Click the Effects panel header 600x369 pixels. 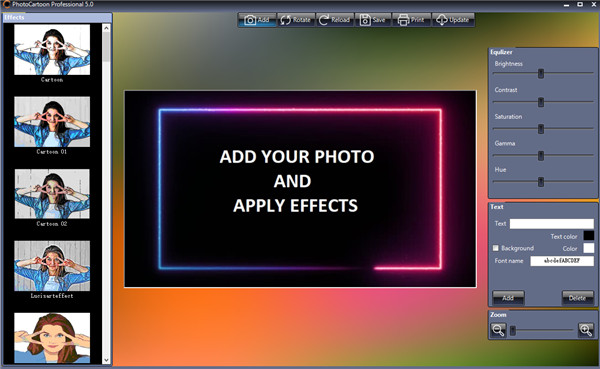(57, 18)
